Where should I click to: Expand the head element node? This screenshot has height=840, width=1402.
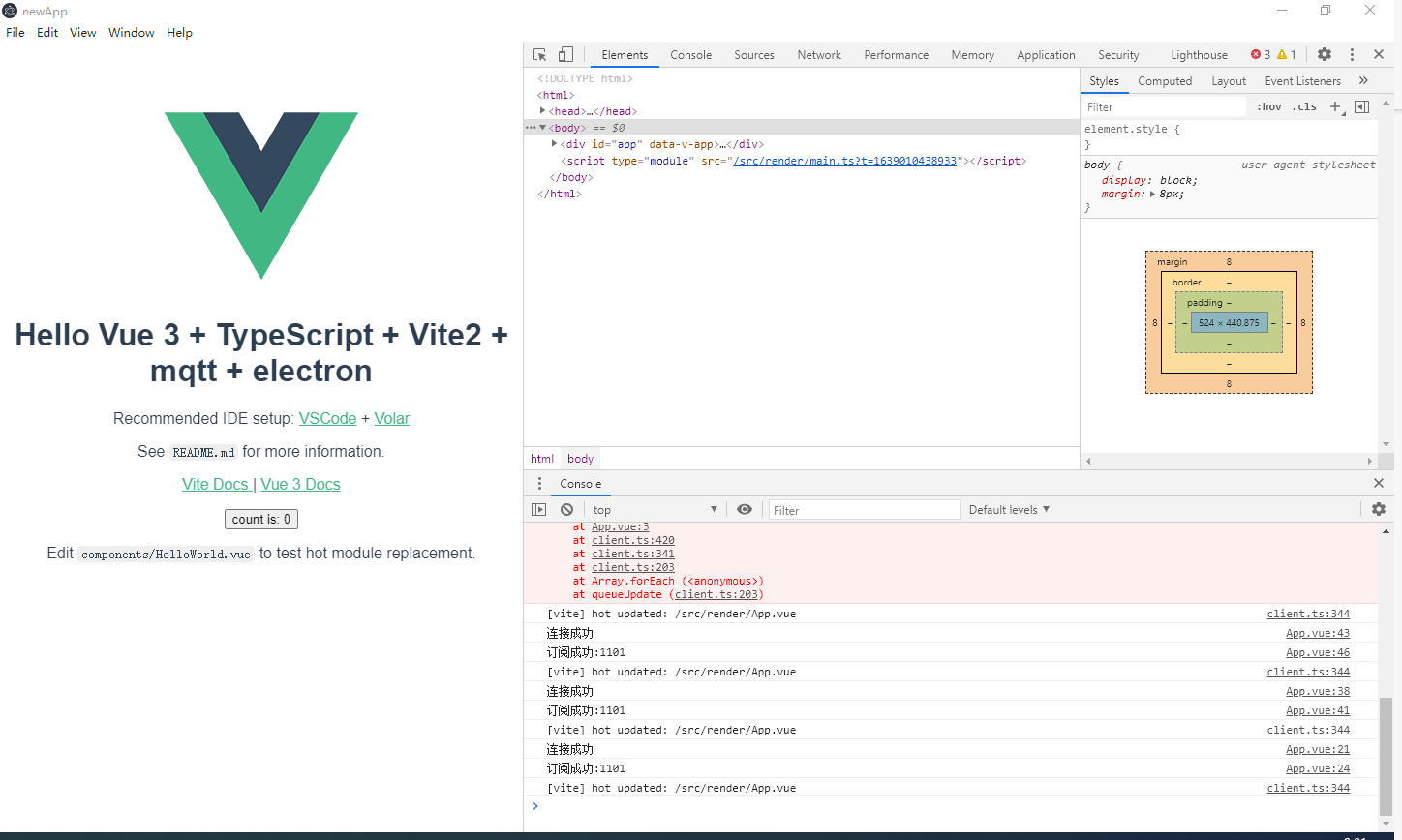click(542, 111)
